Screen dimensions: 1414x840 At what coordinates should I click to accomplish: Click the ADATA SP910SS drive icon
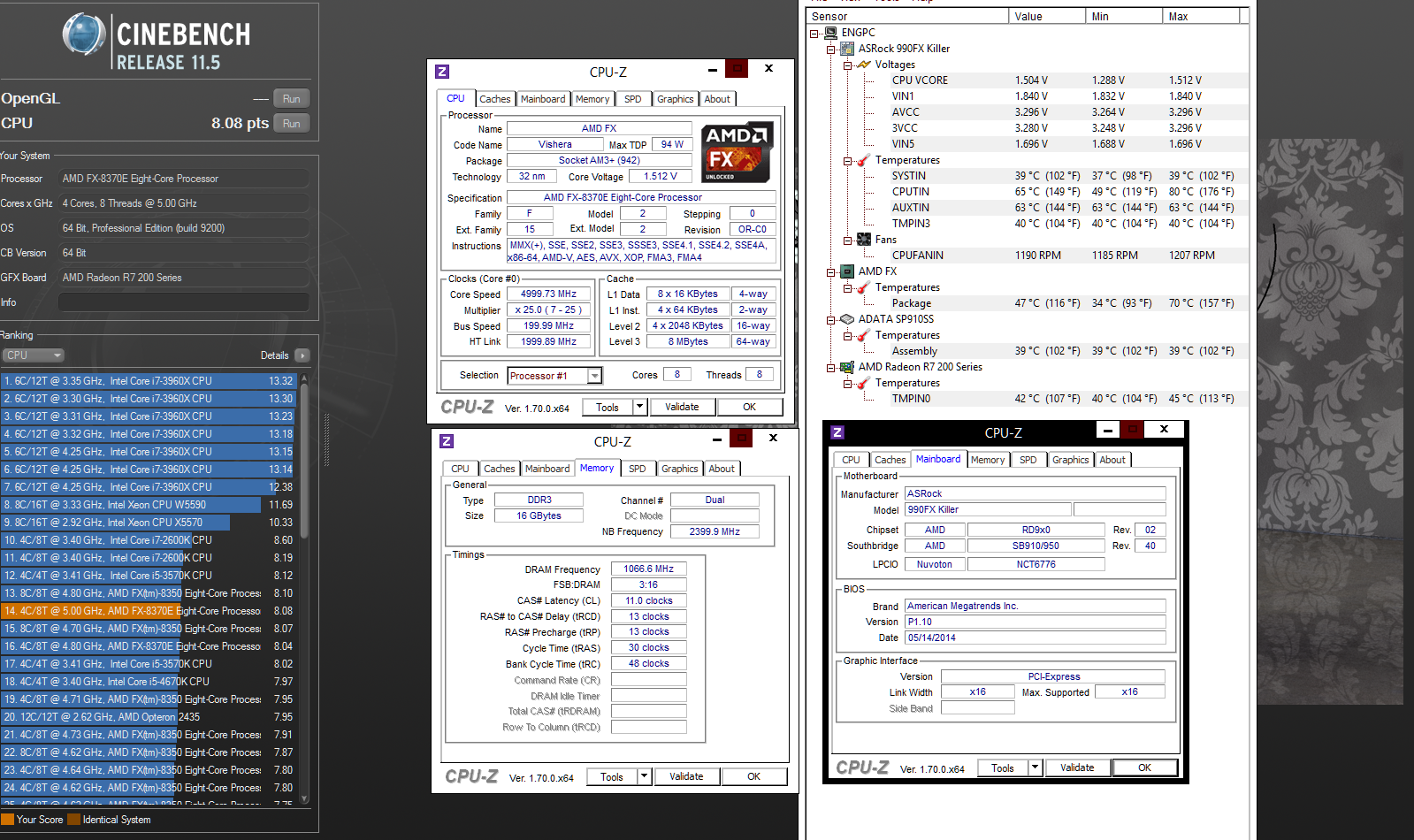[x=847, y=319]
